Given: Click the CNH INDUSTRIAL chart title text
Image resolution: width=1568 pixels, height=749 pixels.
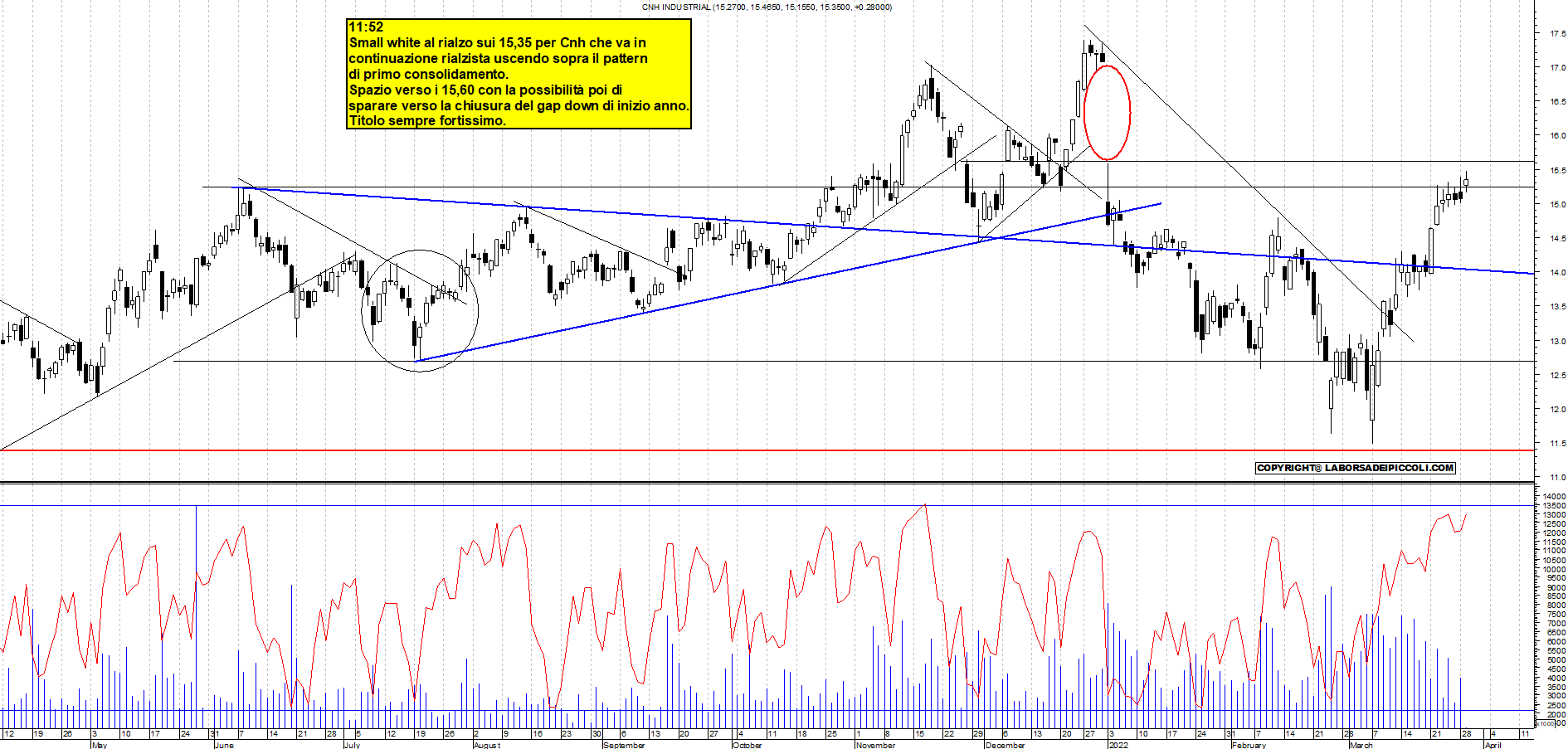Looking at the screenshot, I should click(767, 7).
